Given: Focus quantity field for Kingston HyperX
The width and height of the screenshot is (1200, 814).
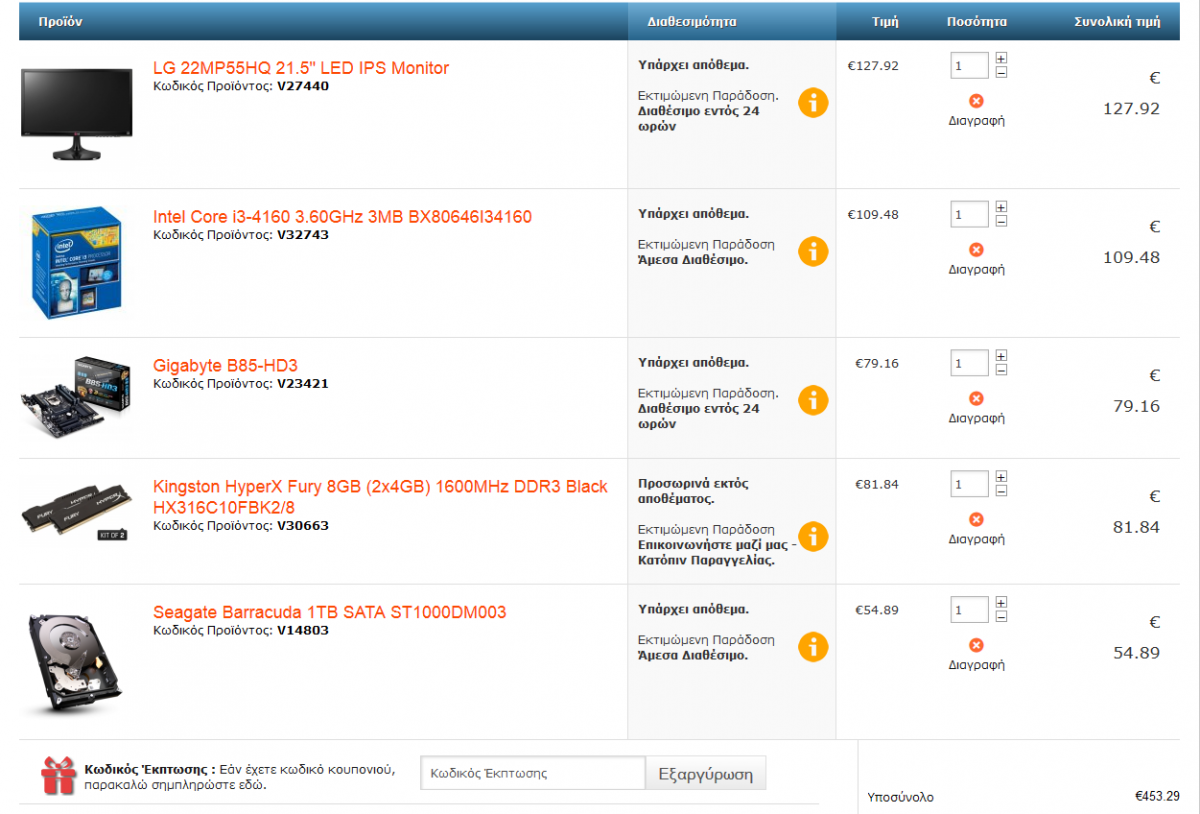Looking at the screenshot, I should pos(969,485).
